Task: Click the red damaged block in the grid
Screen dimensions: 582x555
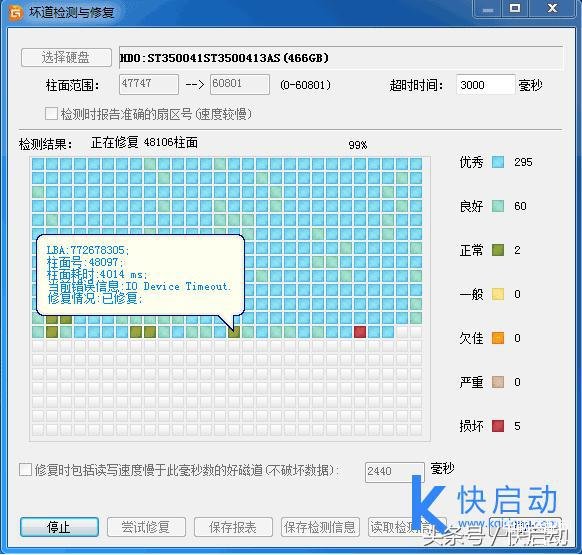Action: [x=360, y=332]
